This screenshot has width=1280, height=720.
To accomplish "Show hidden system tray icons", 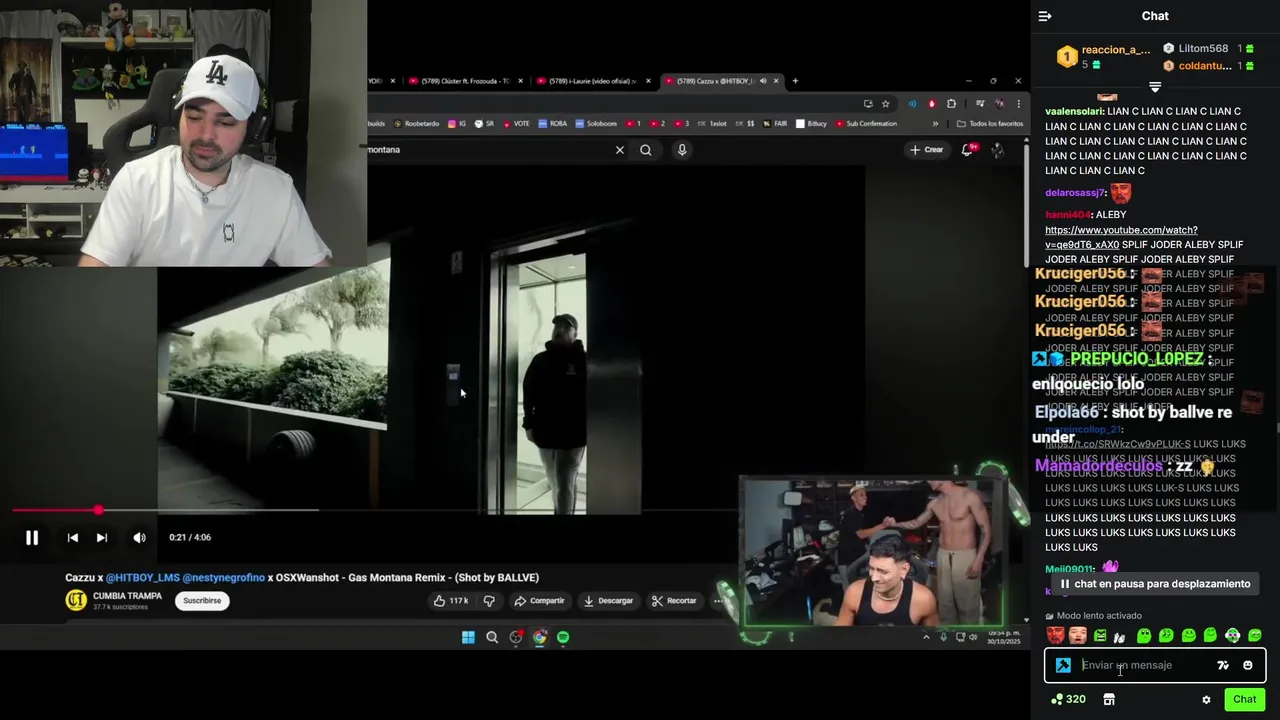I will click(x=926, y=637).
